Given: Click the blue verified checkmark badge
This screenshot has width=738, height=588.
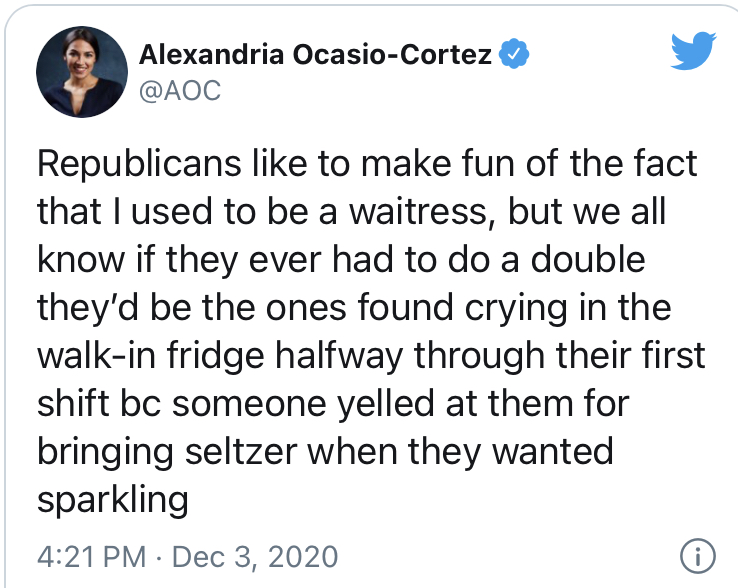Looking at the screenshot, I should pyautogui.click(x=514, y=54).
